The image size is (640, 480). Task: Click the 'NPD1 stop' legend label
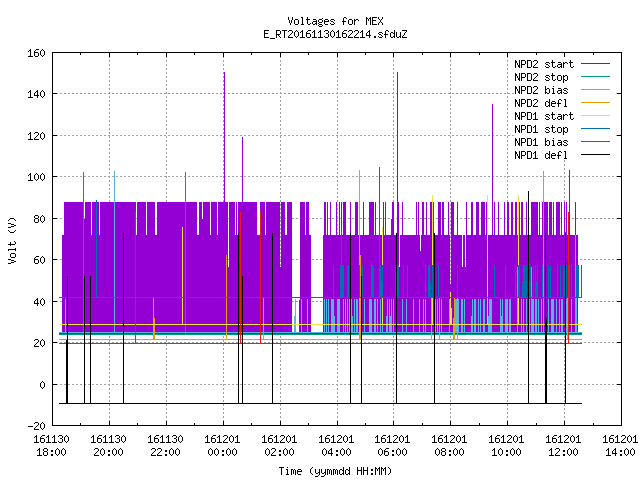541,129
